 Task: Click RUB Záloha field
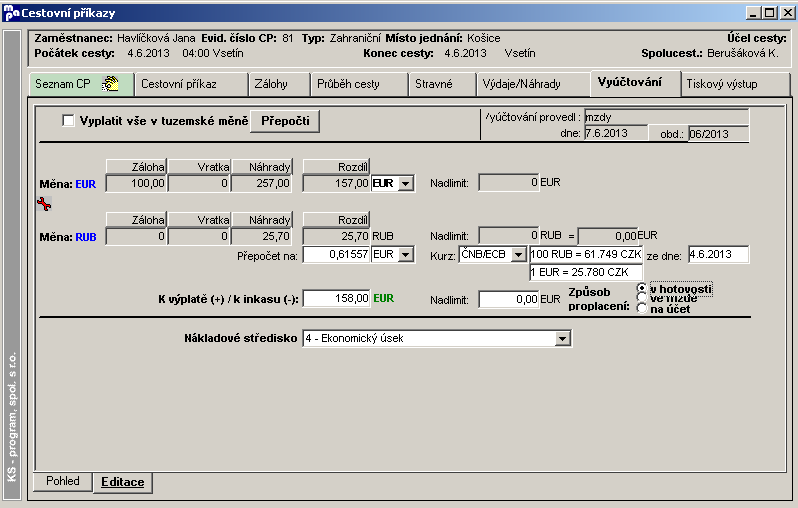pyautogui.click(x=136, y=236)
